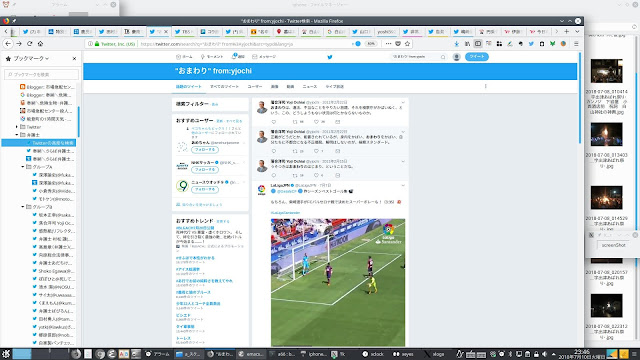Open 2018-07-08_010414 thumbnail in file manager
The height and width of the screenshot is (360, 640).
tap(607, 71)
